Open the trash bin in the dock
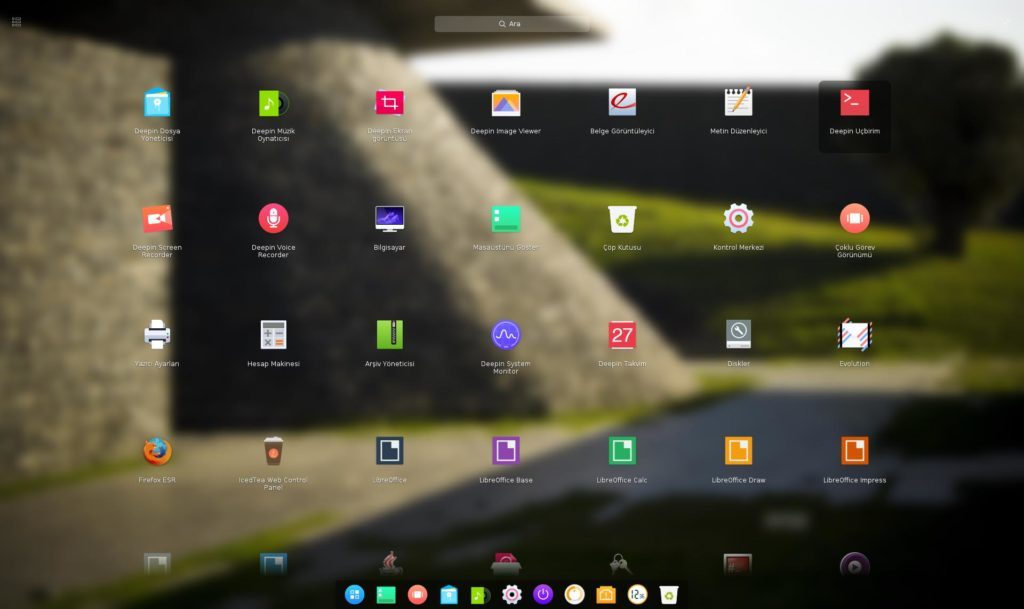Image resolution: width=1024 pixels, height=609 pixels. 669,595
